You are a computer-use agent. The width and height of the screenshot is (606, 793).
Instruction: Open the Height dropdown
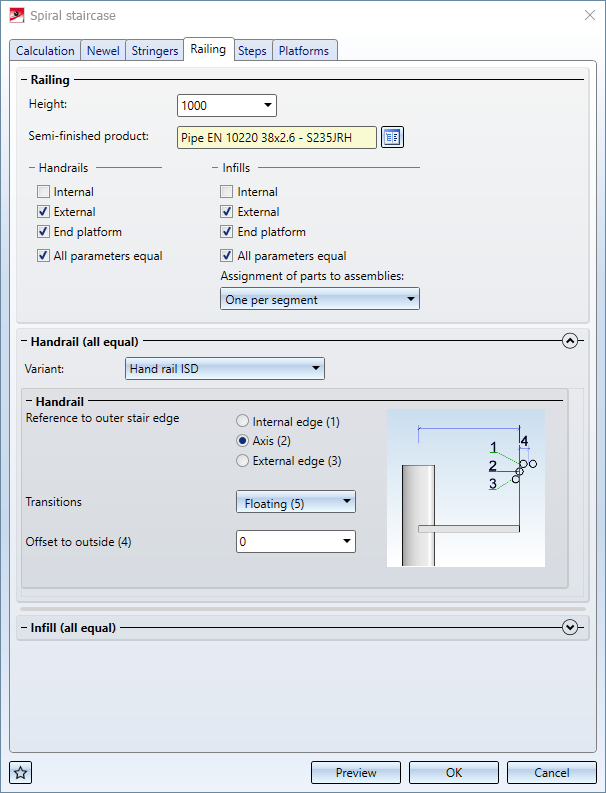click(x=268, y=106)
